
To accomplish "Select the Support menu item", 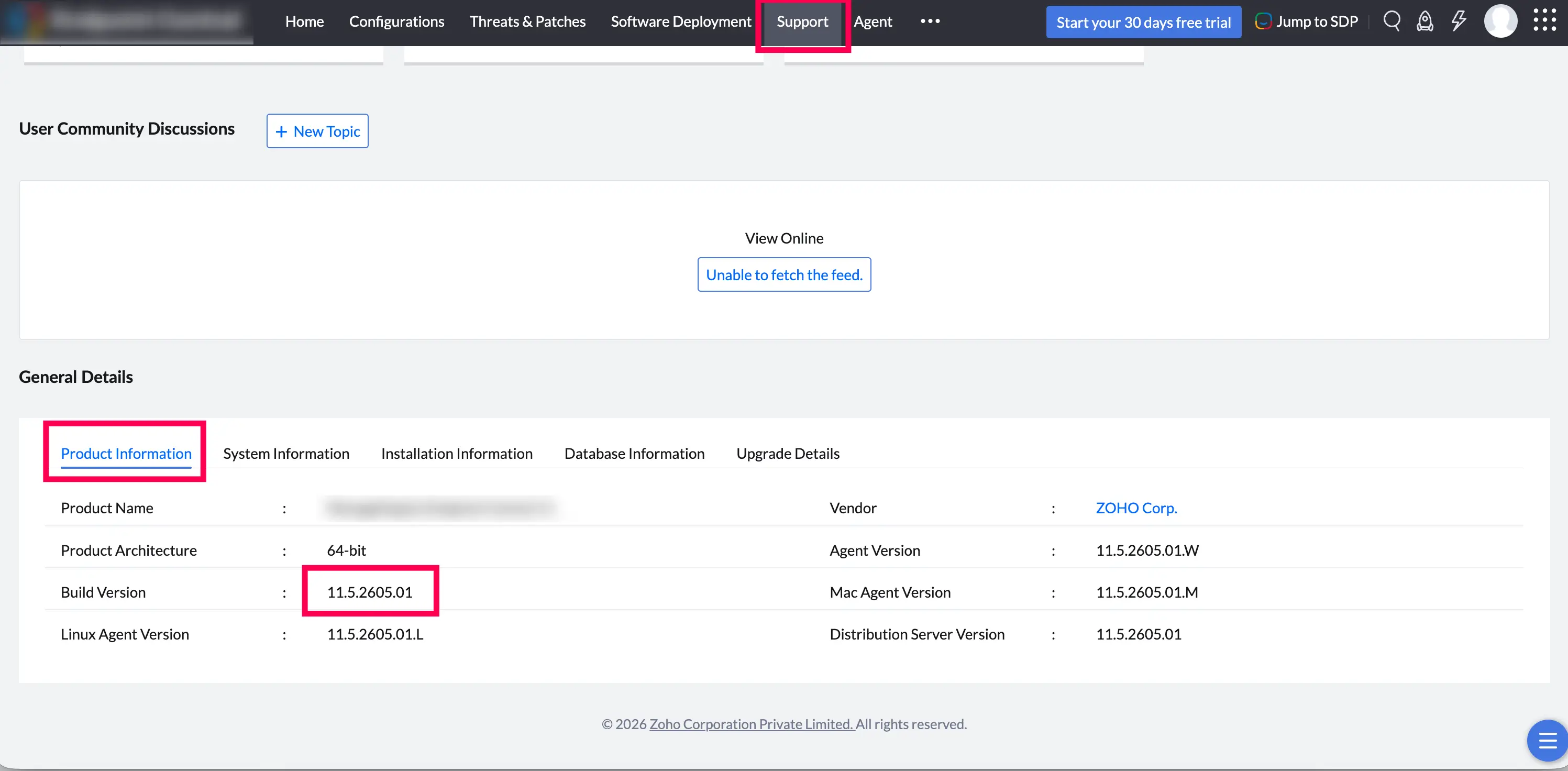I will [802, 22].
